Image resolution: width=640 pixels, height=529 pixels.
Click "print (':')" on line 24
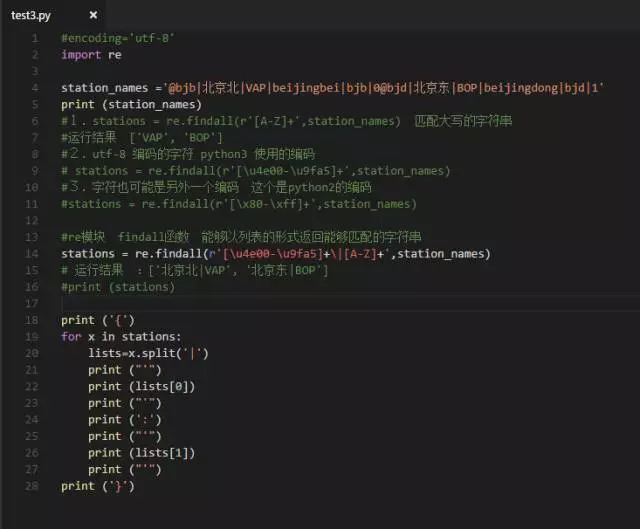pyautogui.click(x=124, y=420)
